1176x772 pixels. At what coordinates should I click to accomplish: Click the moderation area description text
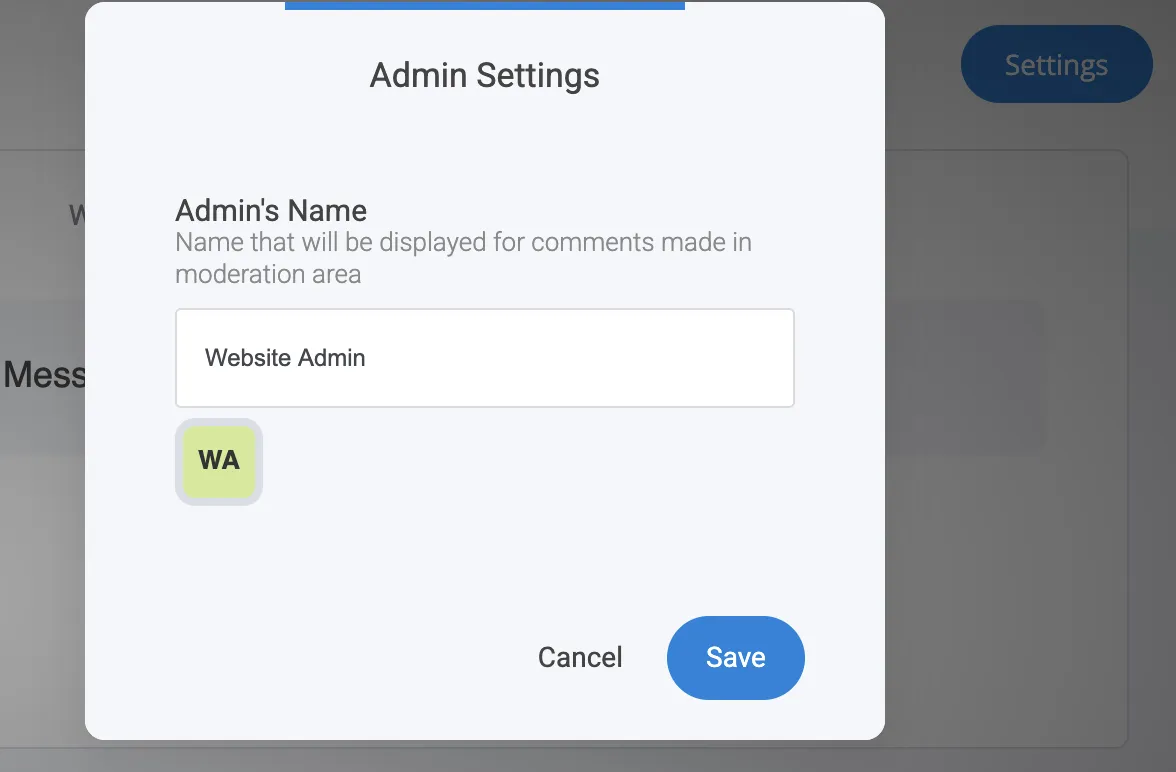pyautogui.click(x=463, y=258)
